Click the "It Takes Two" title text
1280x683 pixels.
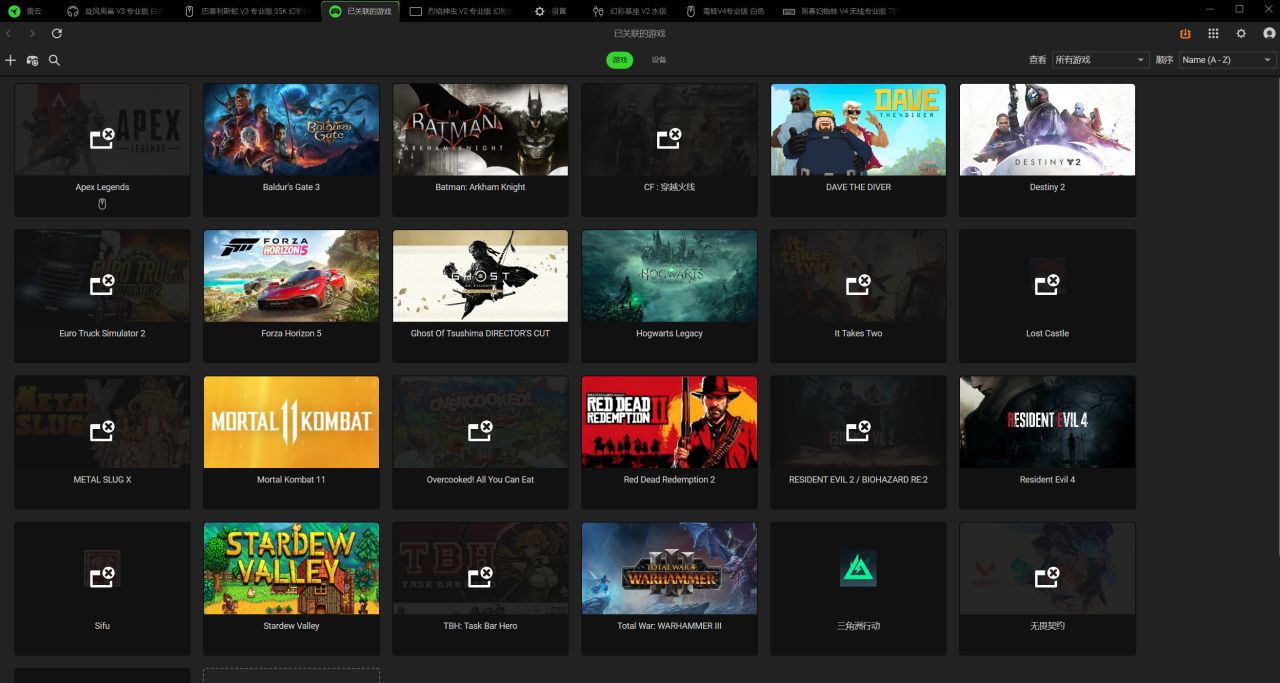pyautogui.click(x=858, y=333)
